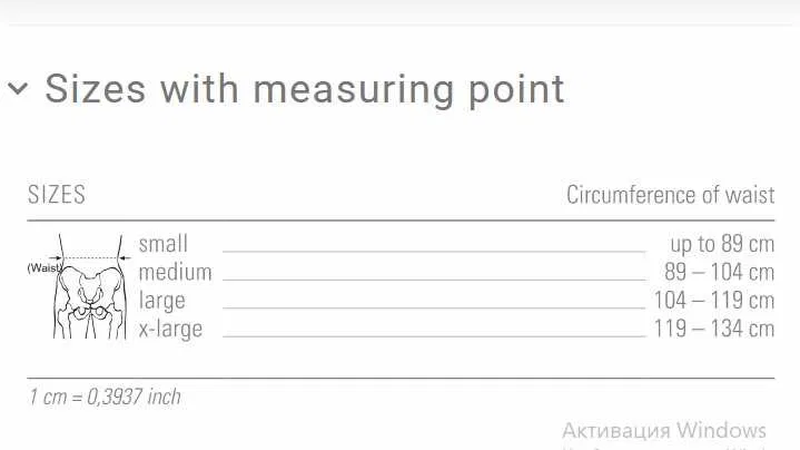Select the 'small' size label
800x450 pixels.
[x=163, y=244]
